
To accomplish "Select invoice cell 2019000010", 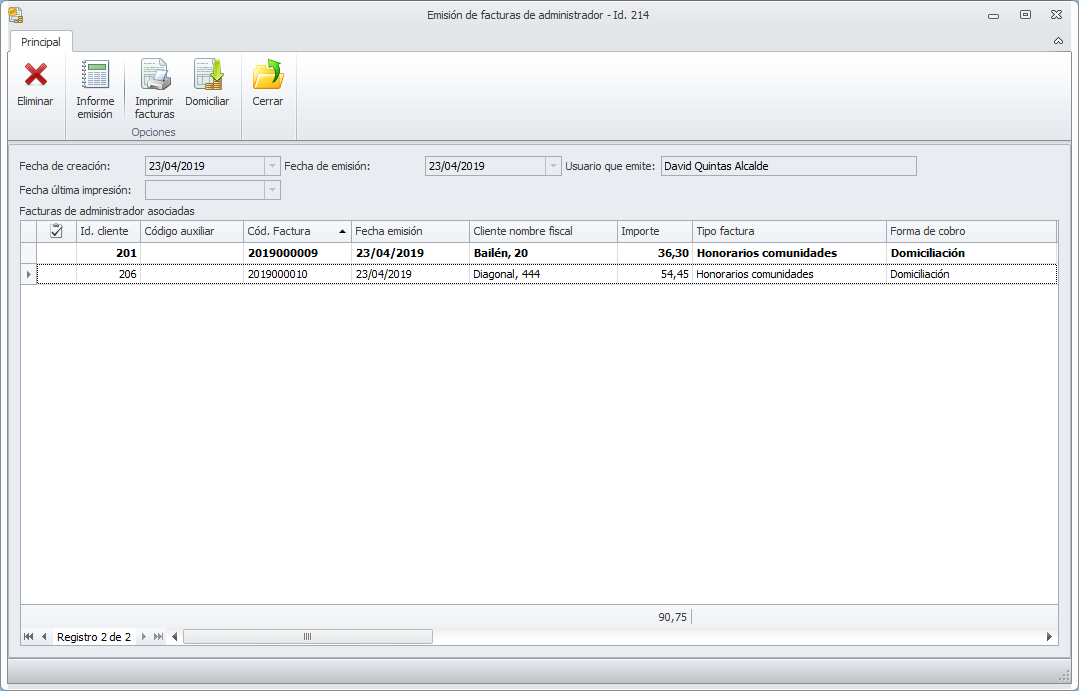I will pyautogui.click(x=297, y=274).
